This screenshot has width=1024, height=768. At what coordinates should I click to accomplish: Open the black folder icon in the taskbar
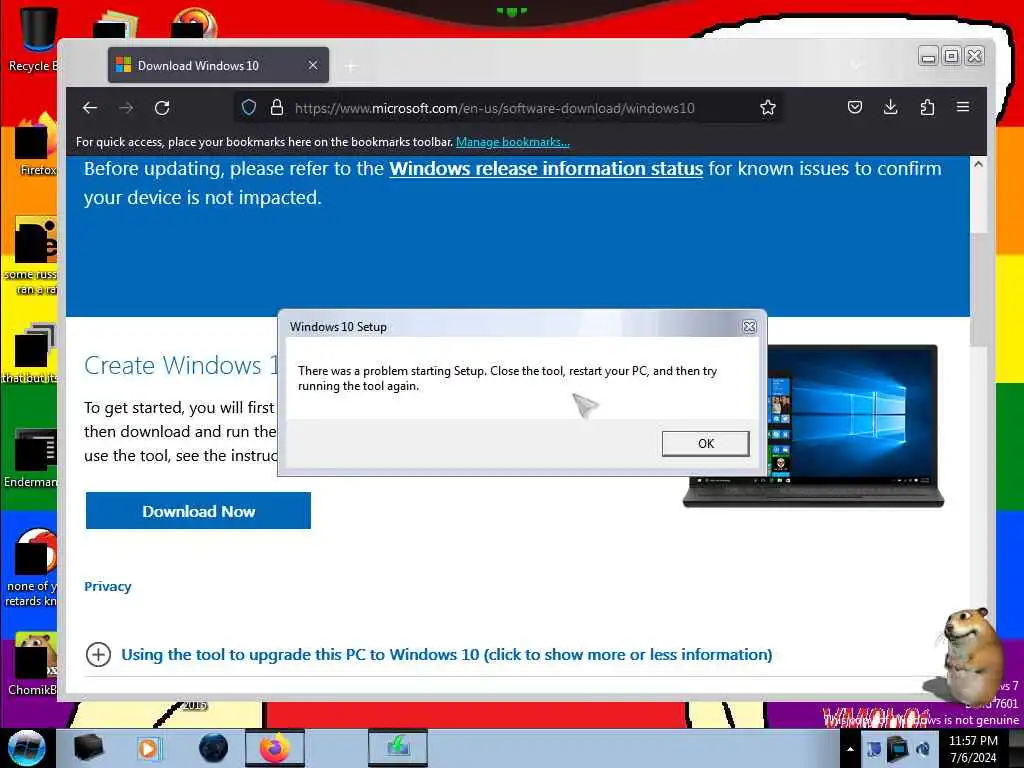(88, 748)
